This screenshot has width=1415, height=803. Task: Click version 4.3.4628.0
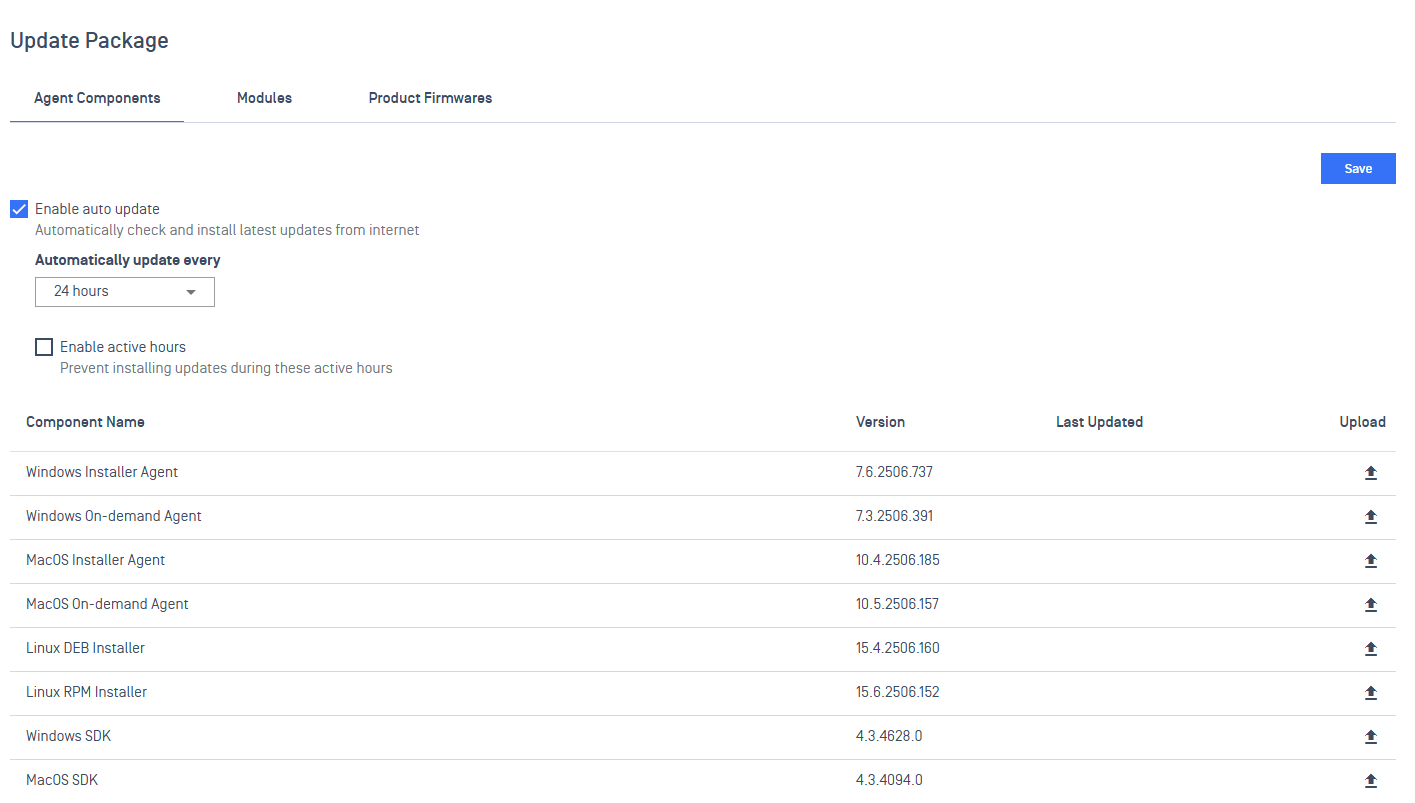[x=889, y=736]
